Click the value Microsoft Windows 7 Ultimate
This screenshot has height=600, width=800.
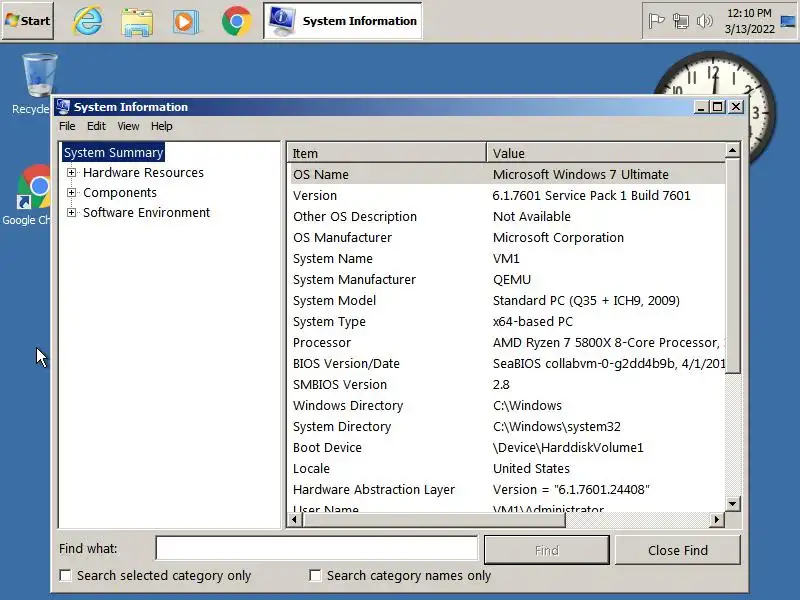click(x=580, y=174)
